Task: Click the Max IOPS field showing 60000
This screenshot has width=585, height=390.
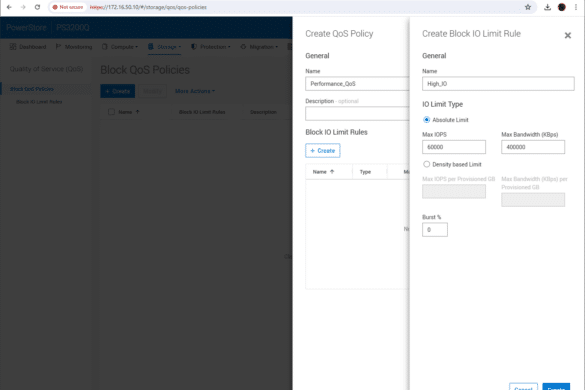Action: tap(454, 147)
